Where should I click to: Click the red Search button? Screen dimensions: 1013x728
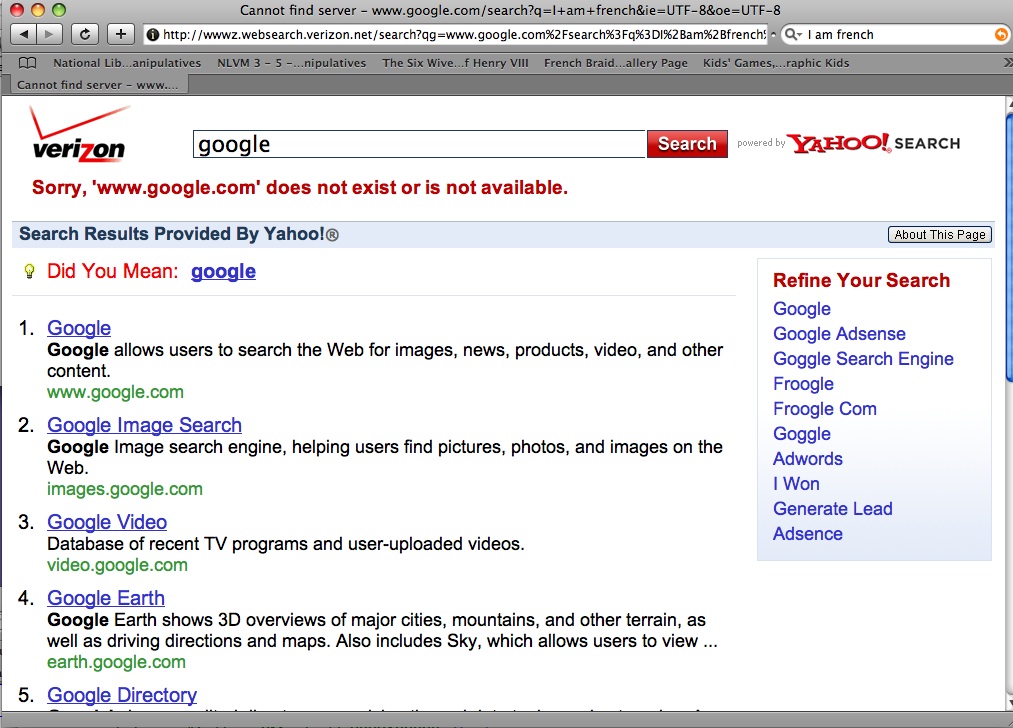(687, 143)
